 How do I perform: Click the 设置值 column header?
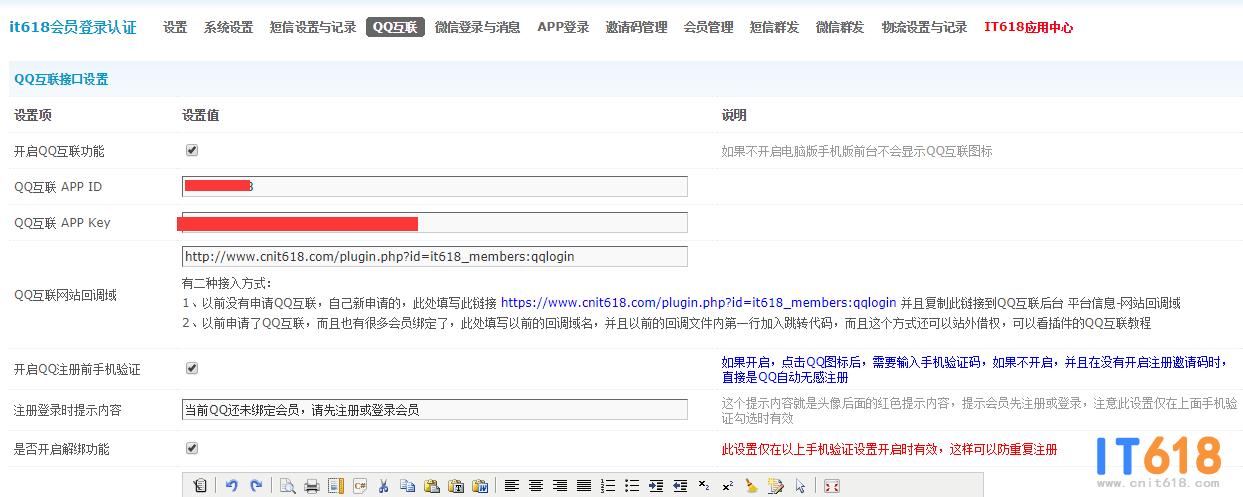(201, 115)
